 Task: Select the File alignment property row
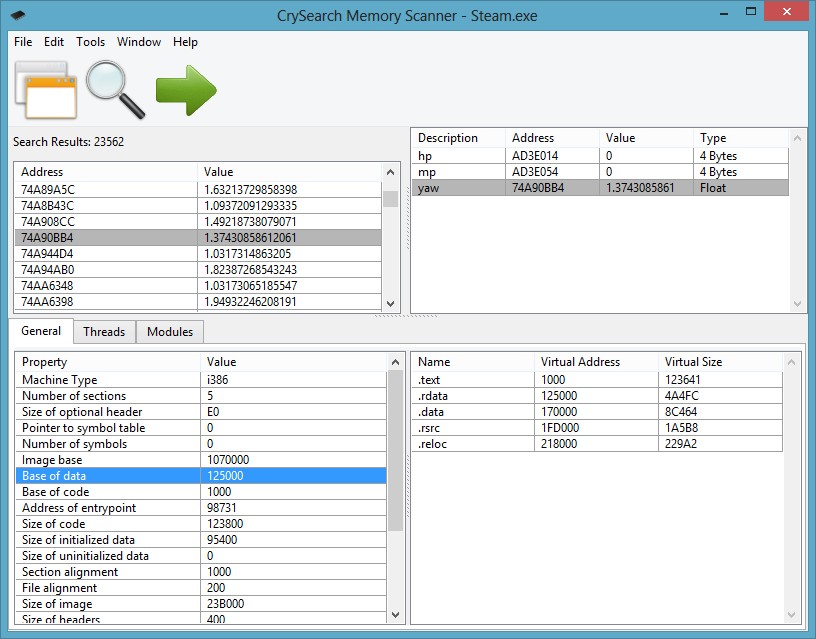[x=201, y=588]
